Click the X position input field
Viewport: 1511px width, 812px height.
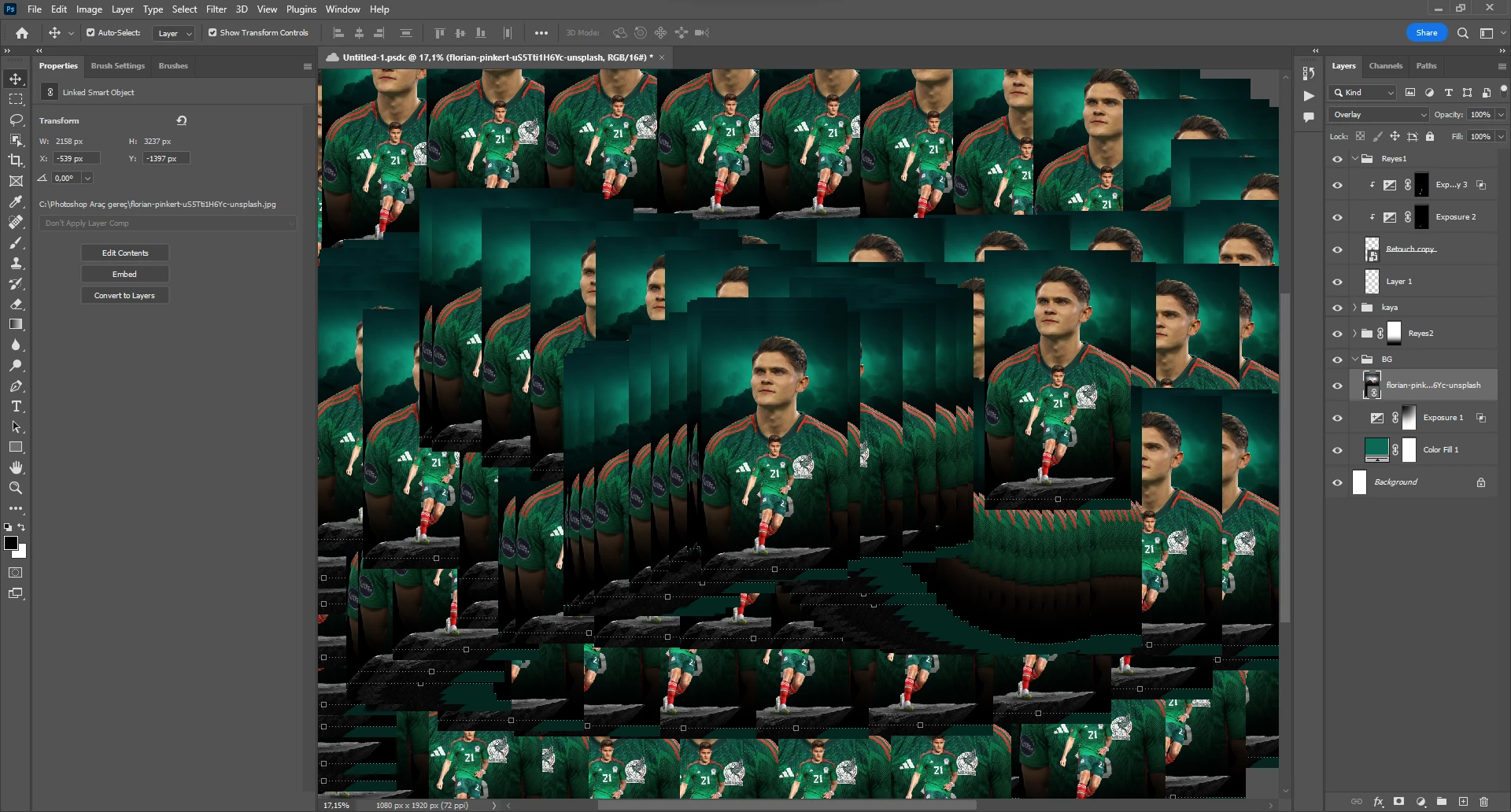coord(76,159)
